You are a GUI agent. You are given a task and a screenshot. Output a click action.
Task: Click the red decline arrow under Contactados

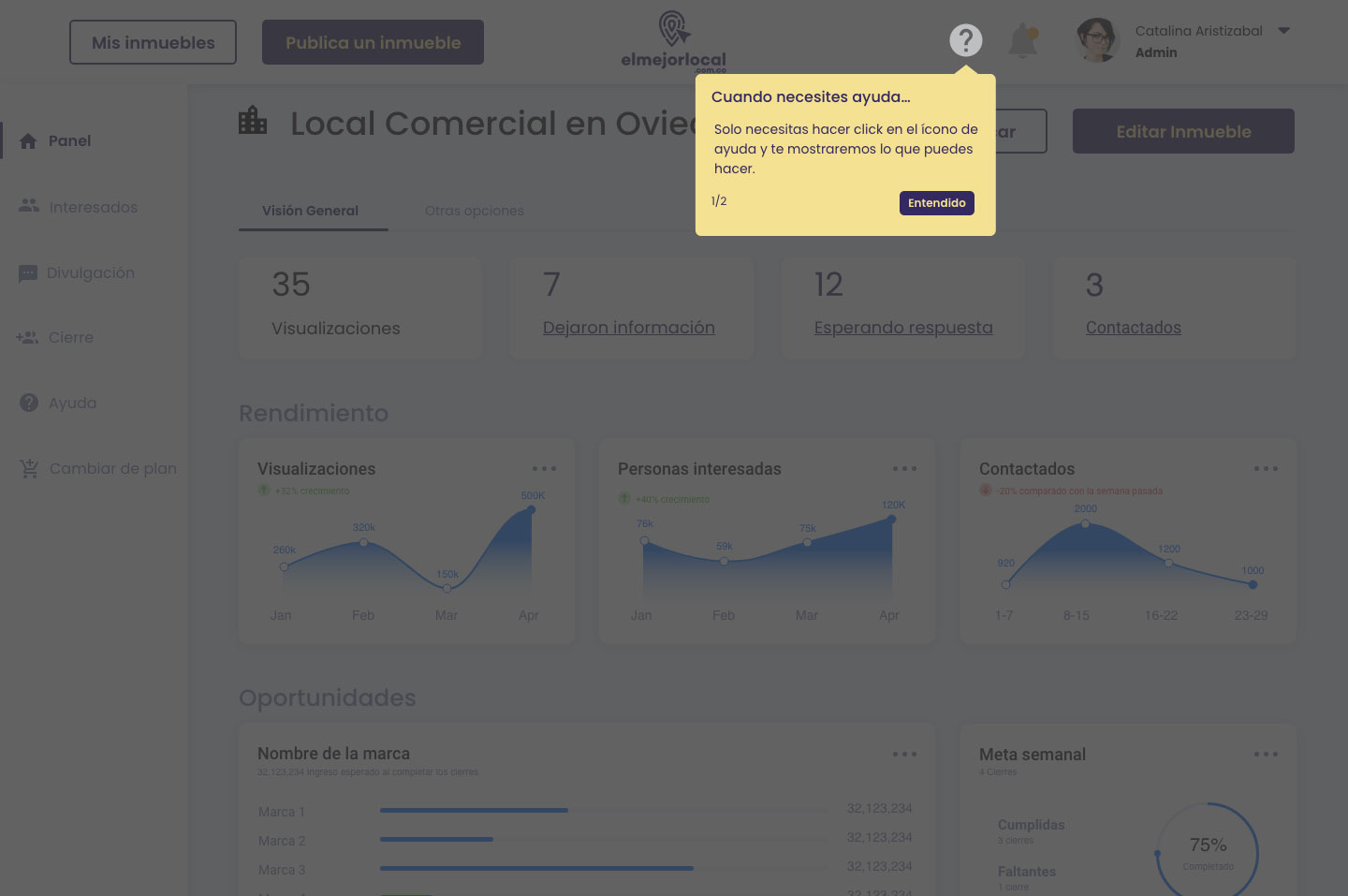[x=986, y=490]
